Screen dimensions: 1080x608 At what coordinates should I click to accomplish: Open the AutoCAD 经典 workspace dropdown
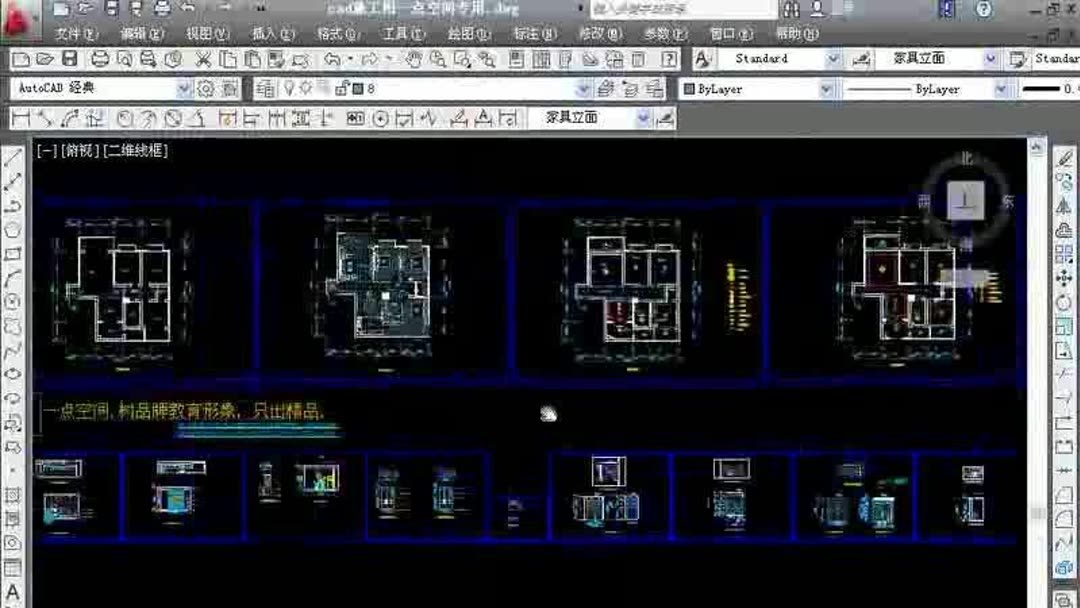point(186,88)
